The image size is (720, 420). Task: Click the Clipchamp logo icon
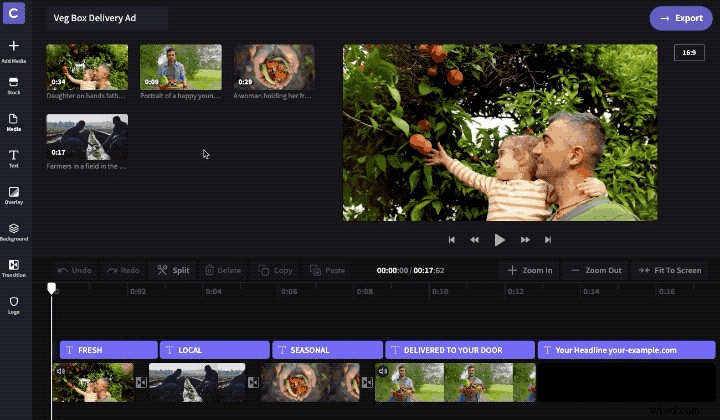pos(14,13)
